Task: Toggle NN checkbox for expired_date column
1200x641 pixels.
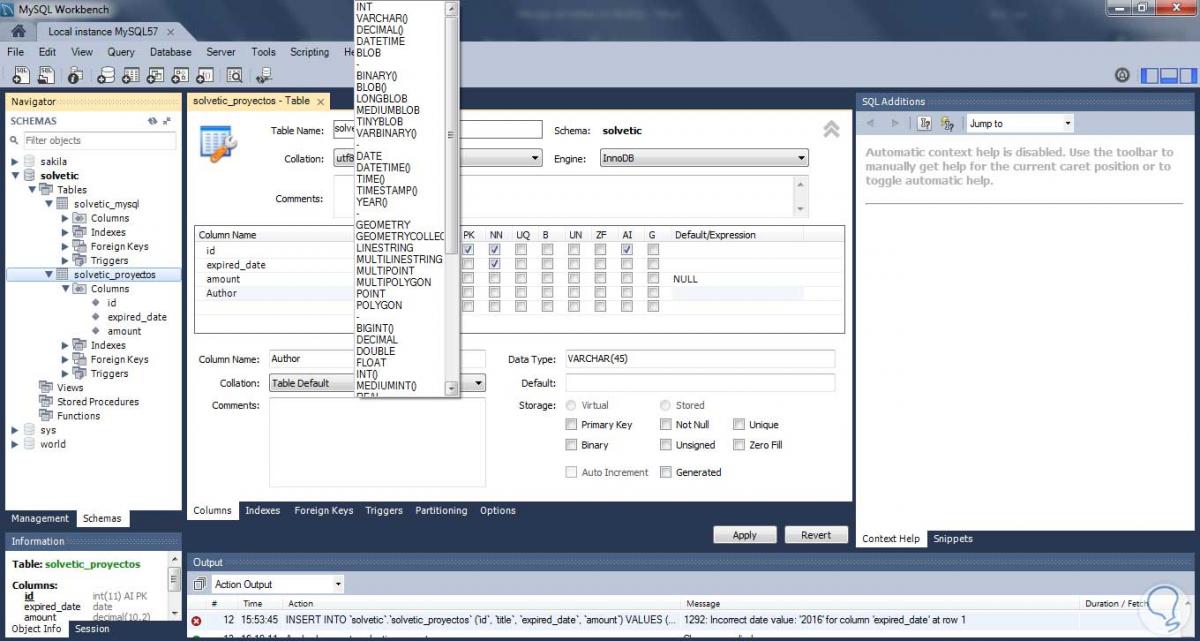Action: pyautogui.click(x=495, y=264)
